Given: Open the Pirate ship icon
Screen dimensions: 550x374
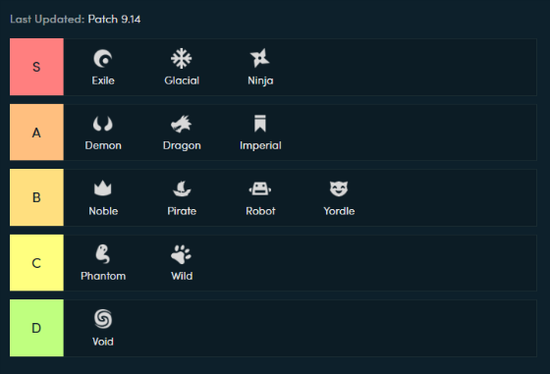Looking at the screenshot, I should coord(182,189).
